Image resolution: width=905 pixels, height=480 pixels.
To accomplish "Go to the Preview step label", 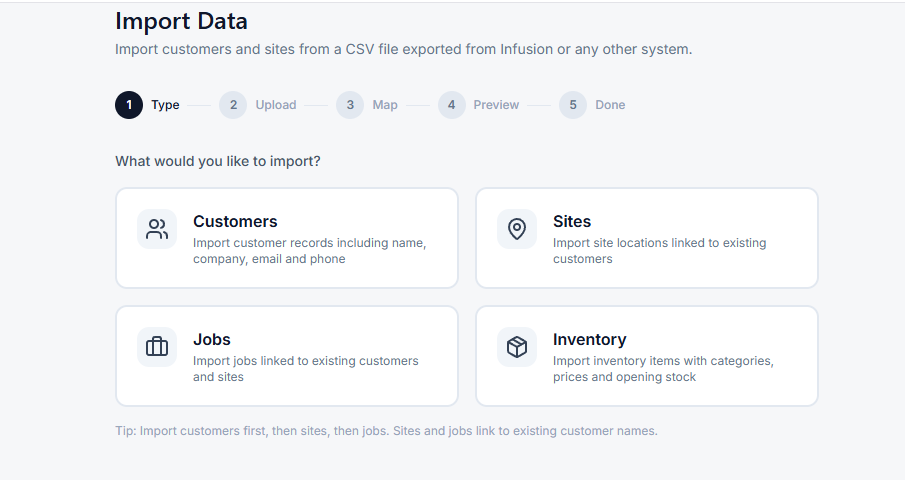I will 496,105.
